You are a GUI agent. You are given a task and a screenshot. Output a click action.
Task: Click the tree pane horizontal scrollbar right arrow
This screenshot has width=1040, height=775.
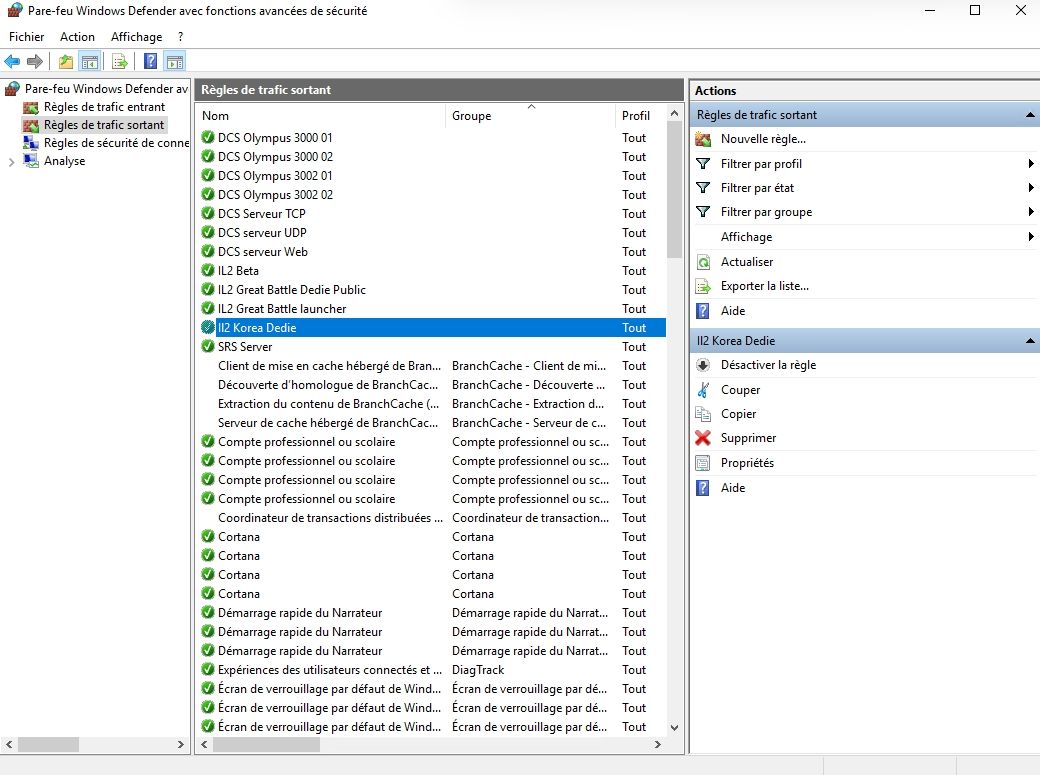tap(180, 744)
